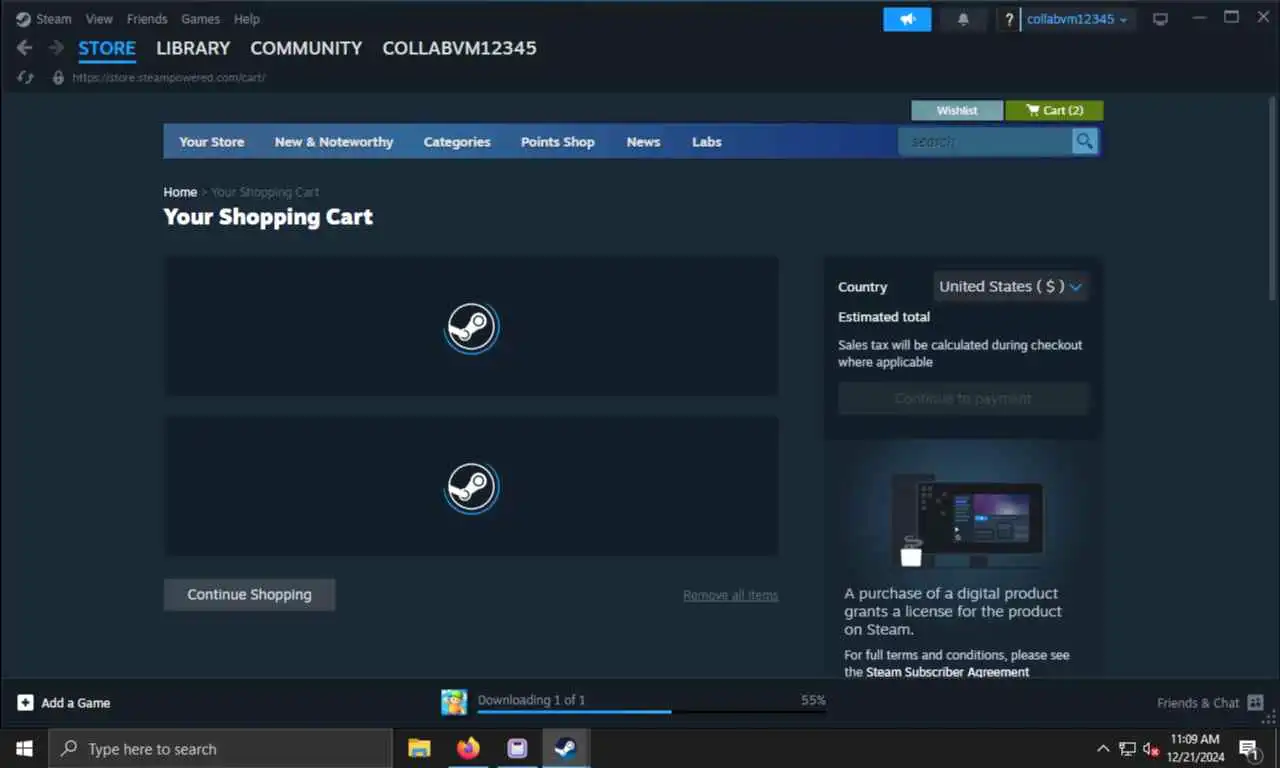1280x768 pixels.
Task: Click the Downloading 1 of 1 status
Action: click(531, 700)
